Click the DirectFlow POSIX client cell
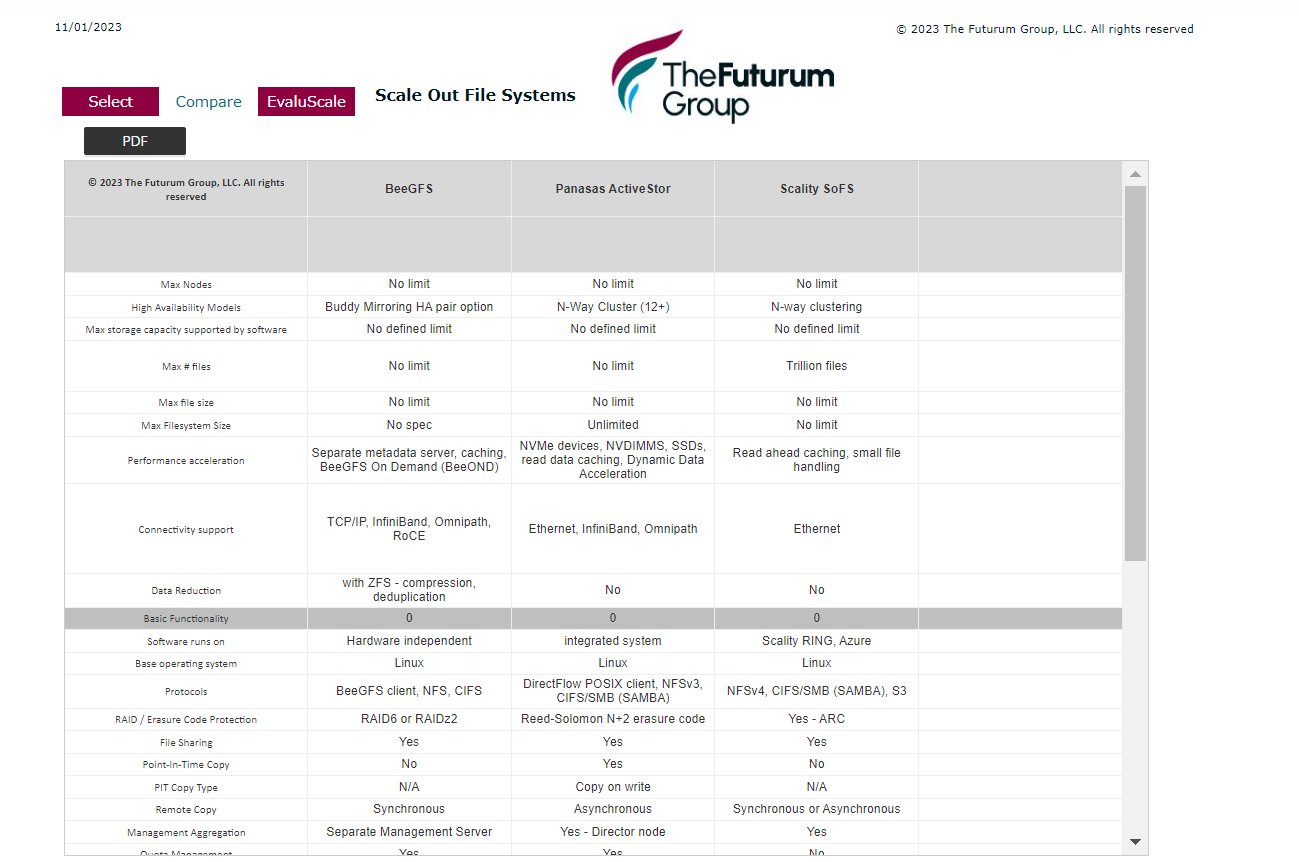 coord(613,691)
